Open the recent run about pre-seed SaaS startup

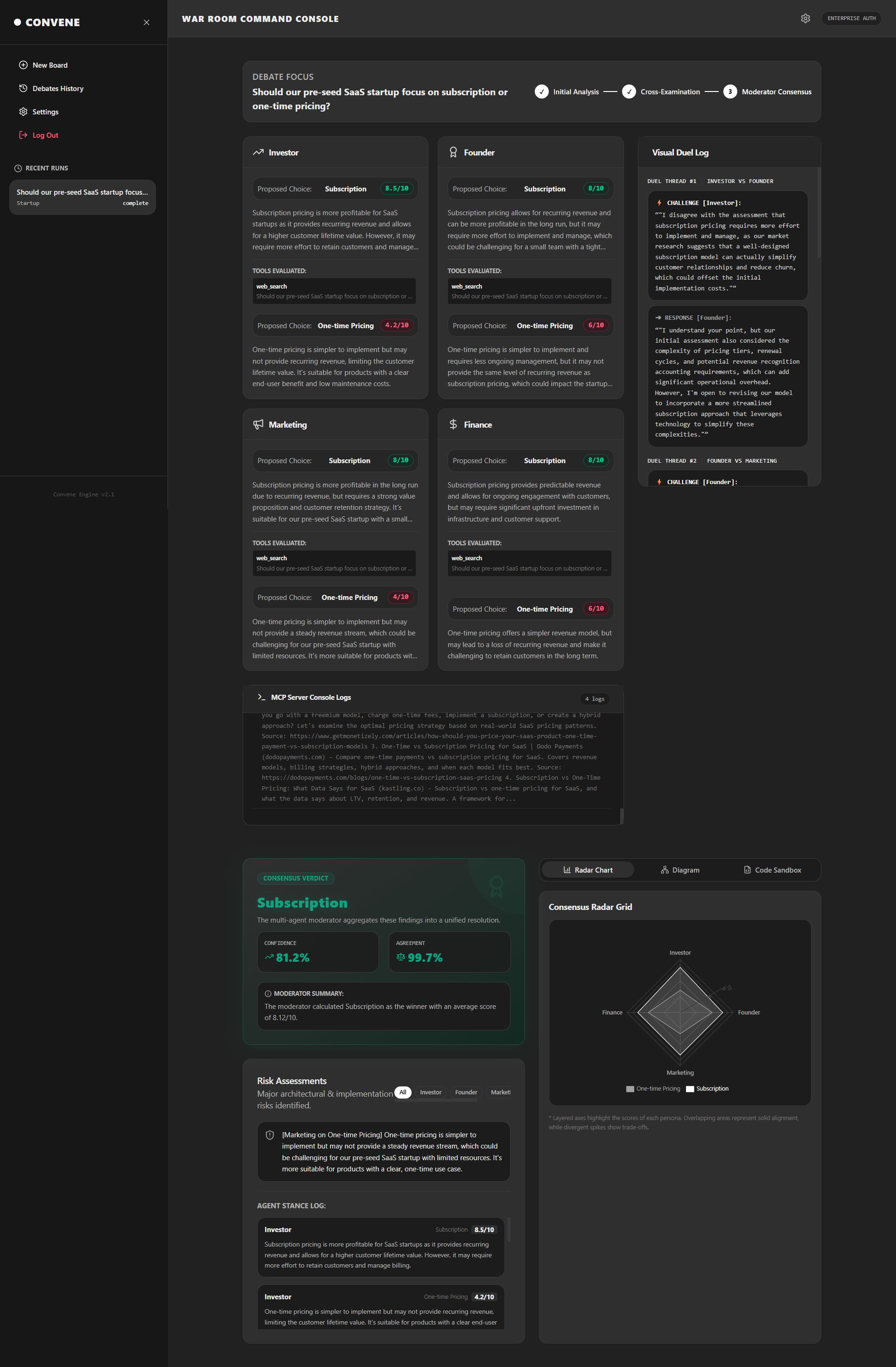(82, 197)
